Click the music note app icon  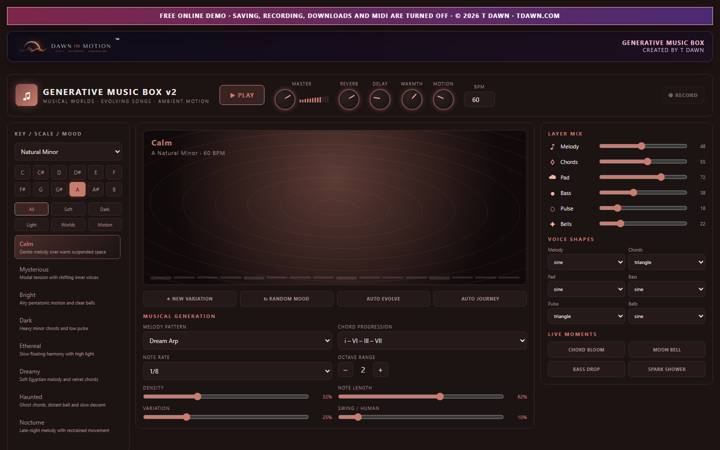[x=27, y=96]
